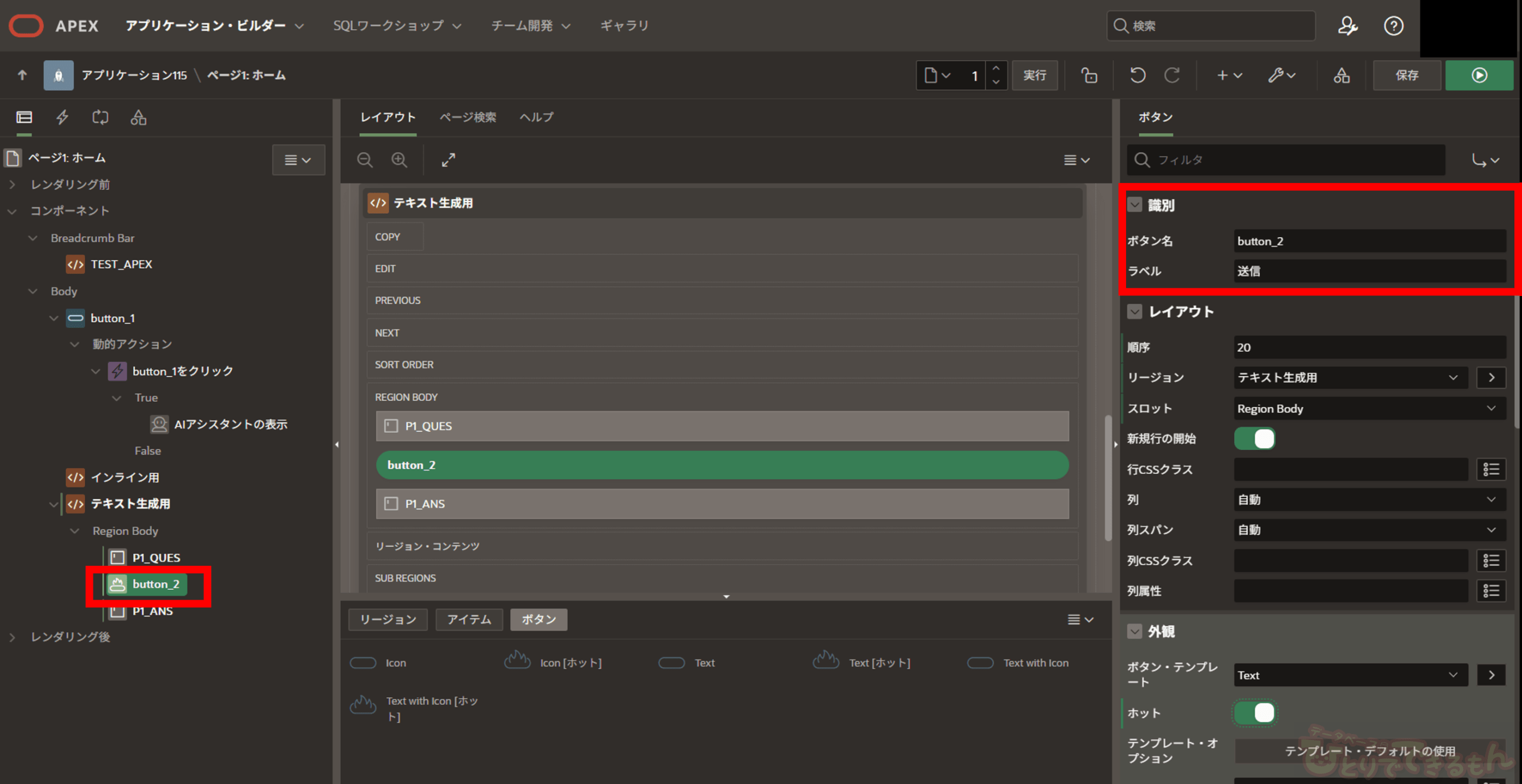1522x784 pixels.
Task: Click the green Save and Run button
Action: pyautogui.click(x=1479, y=75)
